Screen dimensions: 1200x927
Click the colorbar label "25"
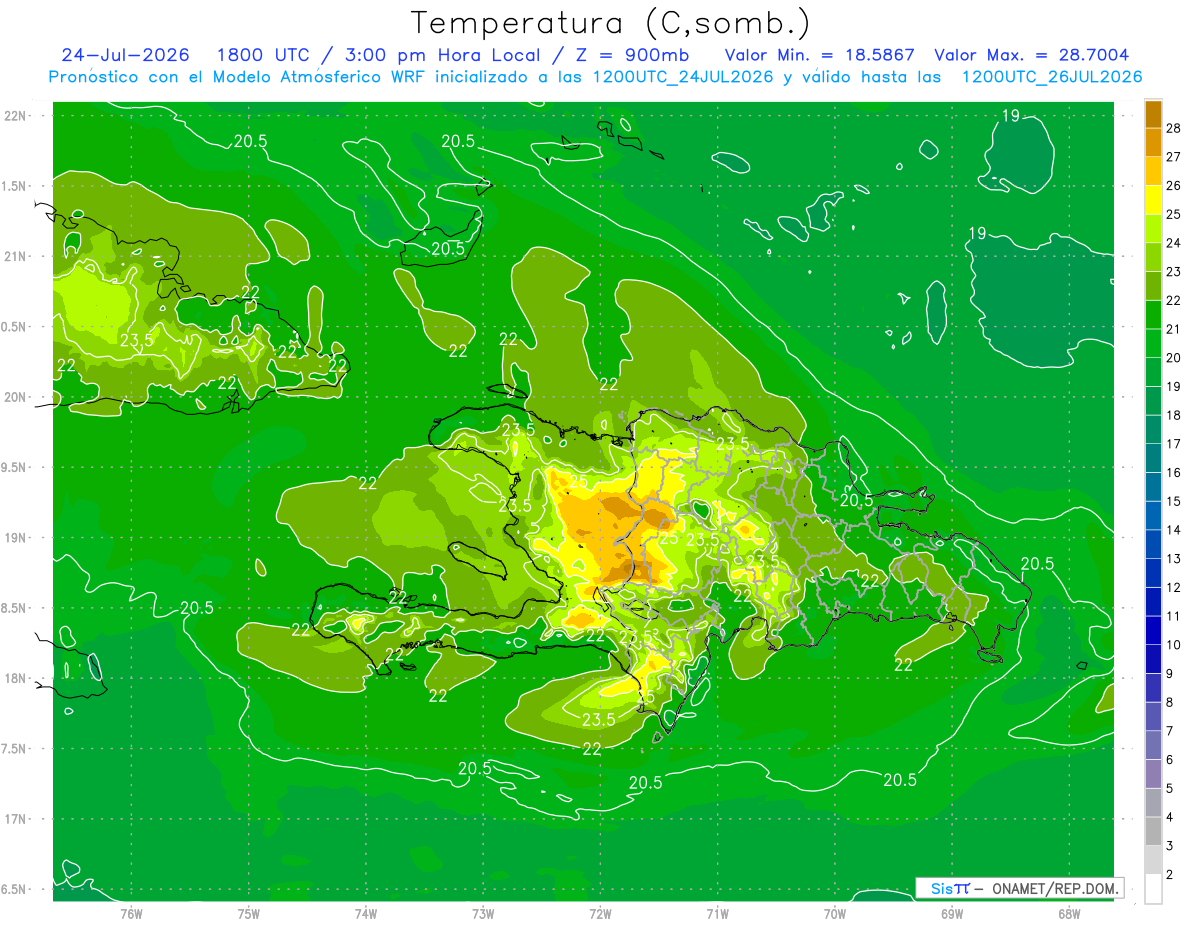click(x=1174, y=214)
